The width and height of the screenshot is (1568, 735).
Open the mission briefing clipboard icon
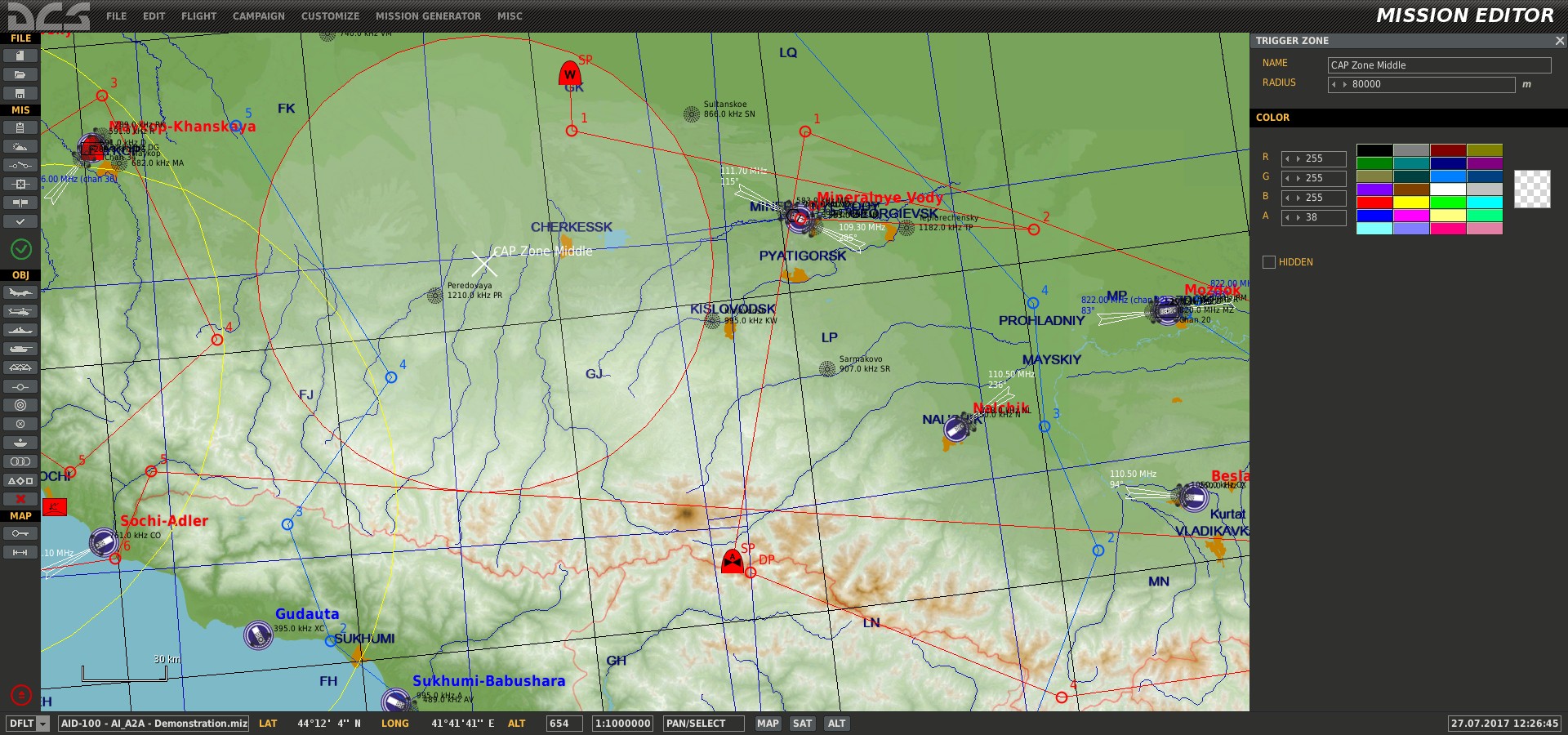[20, 128]
